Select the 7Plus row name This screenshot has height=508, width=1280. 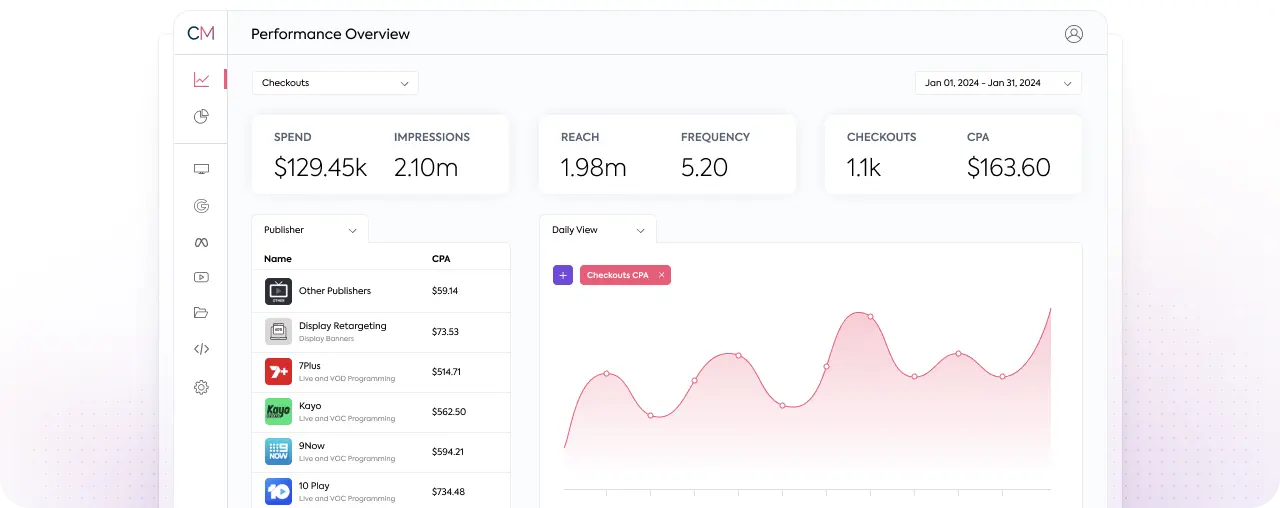point(310,366)
